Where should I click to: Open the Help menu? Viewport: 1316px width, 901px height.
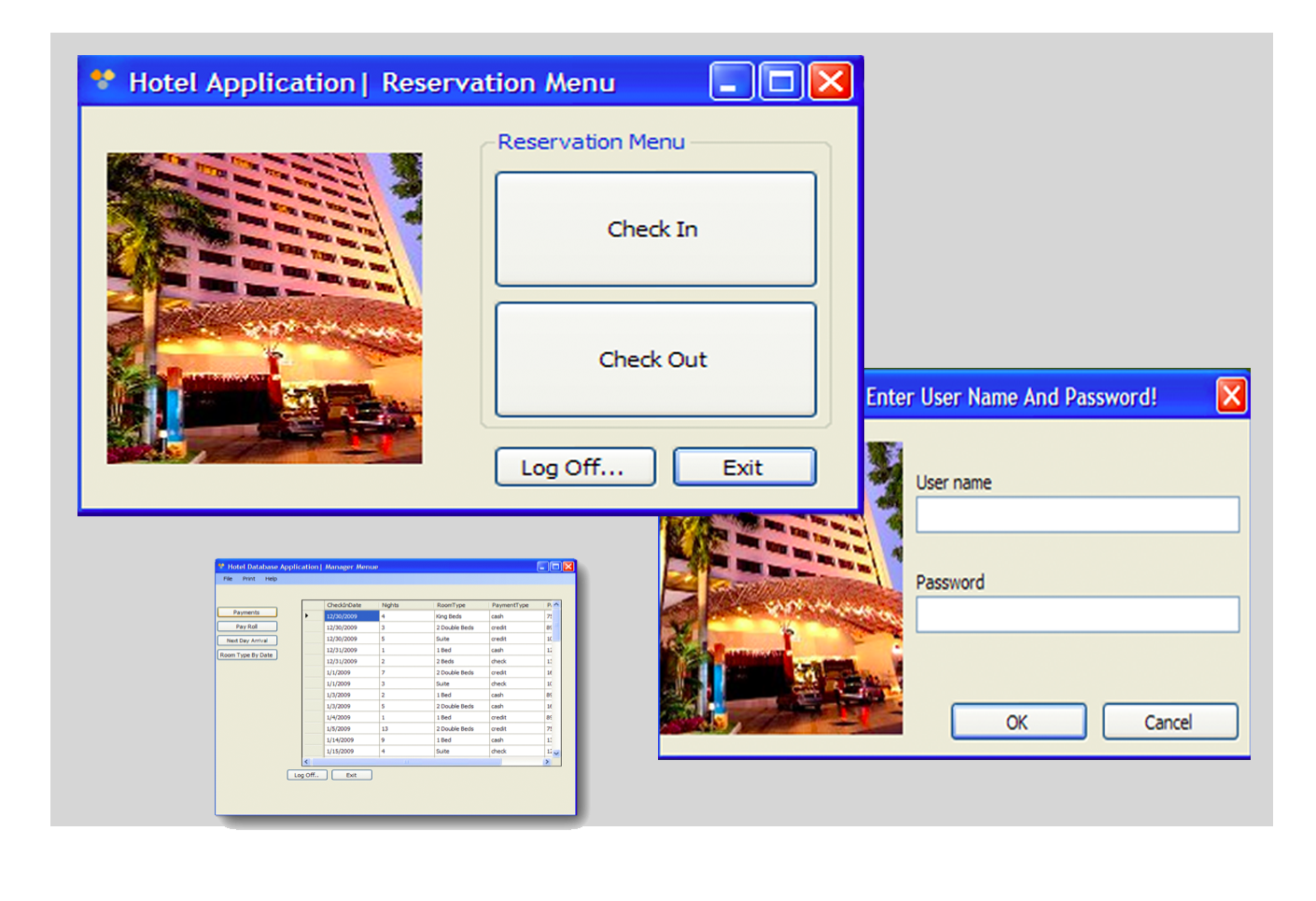click(271, 579)
